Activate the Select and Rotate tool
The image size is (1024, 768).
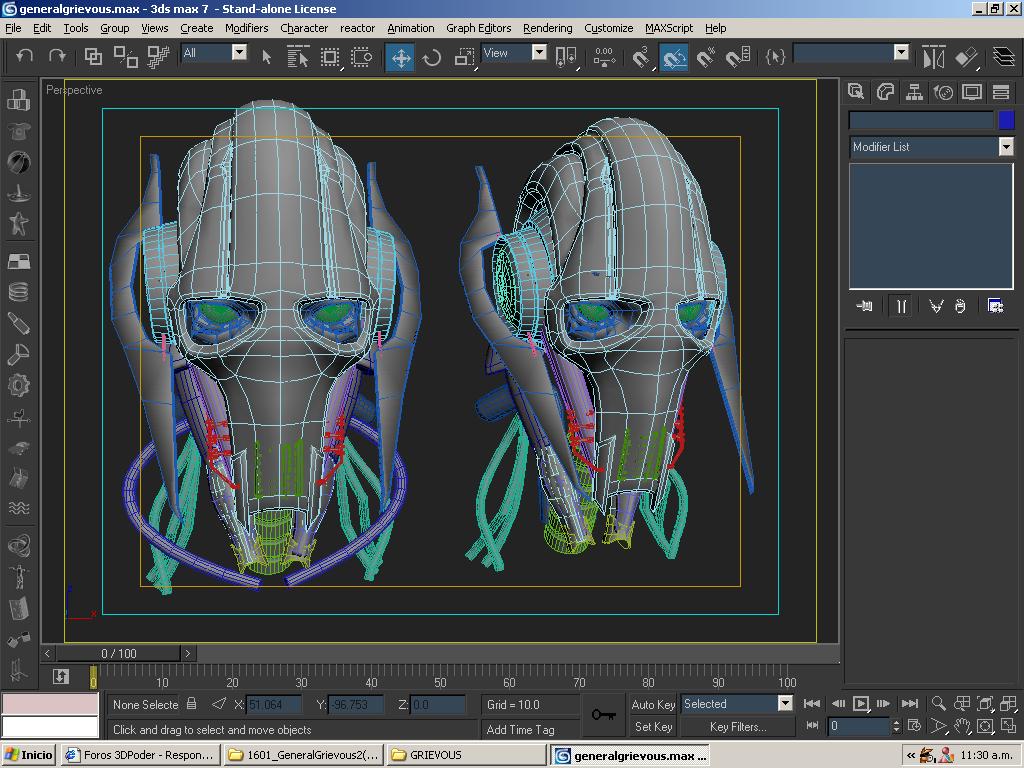(432, 57)
